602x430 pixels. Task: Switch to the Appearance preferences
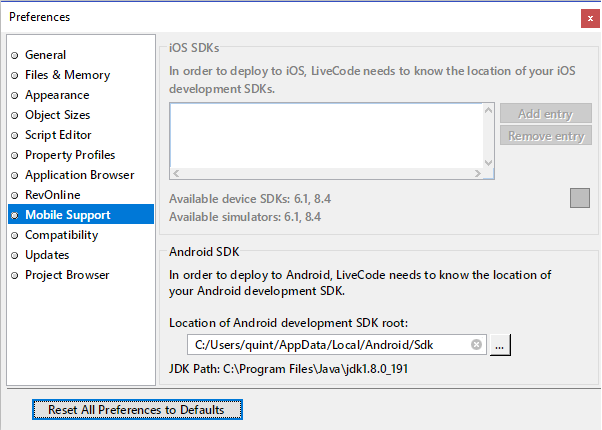(x=57, y=95)
